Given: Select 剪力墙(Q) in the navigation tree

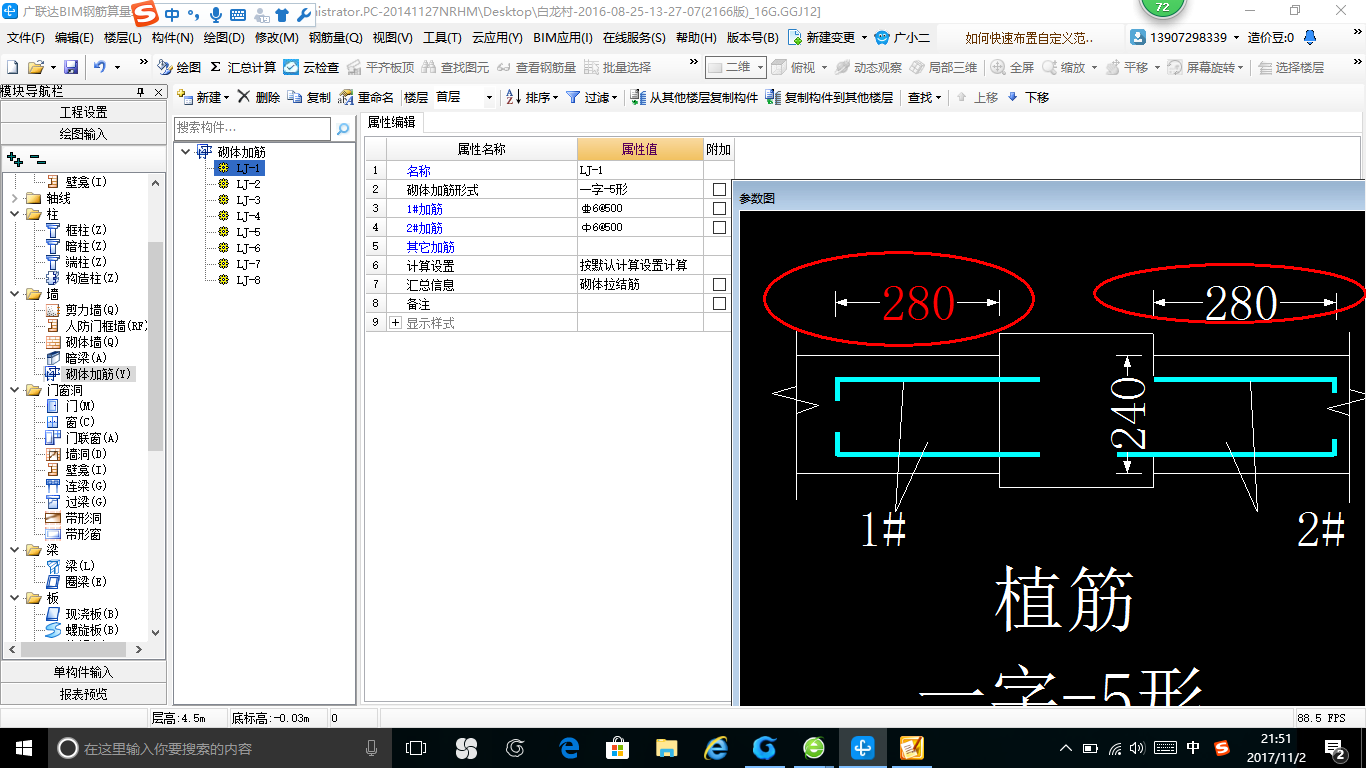Looking at the screenshot, I should [92, 310].
